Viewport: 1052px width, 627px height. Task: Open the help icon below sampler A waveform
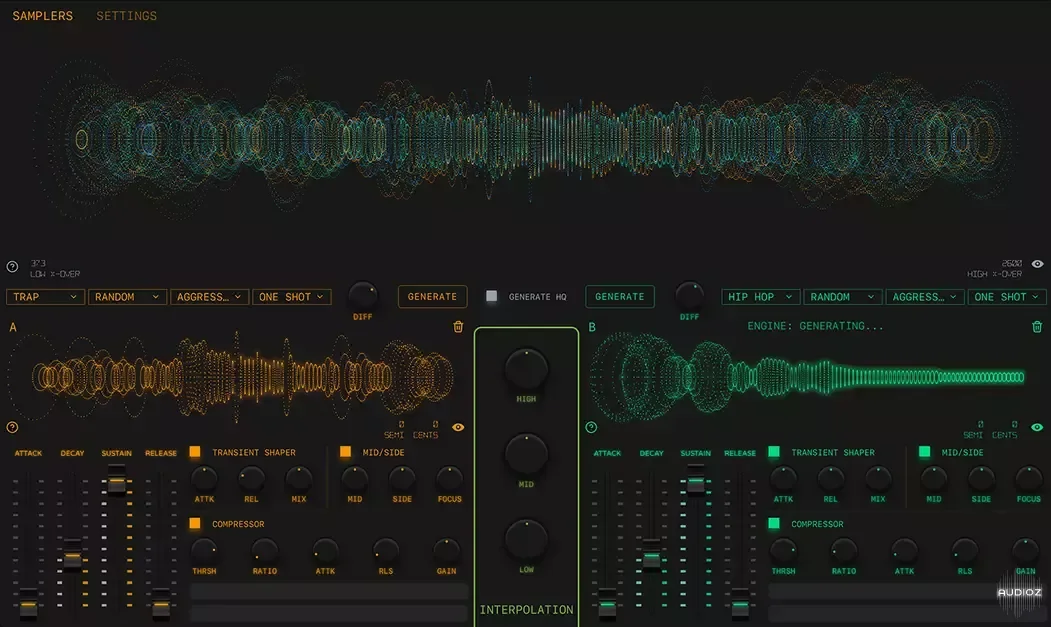(12, 427)
